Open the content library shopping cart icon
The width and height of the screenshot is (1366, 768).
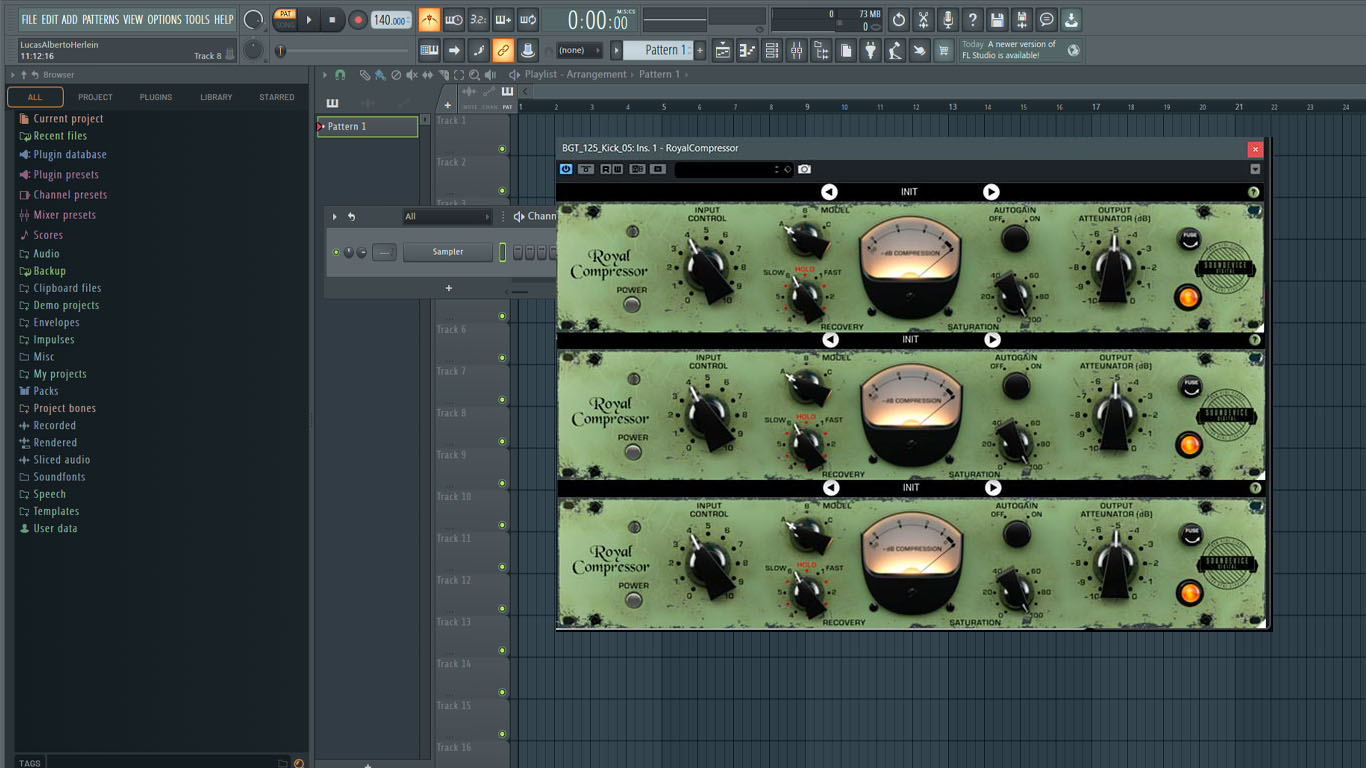[943, 50]
